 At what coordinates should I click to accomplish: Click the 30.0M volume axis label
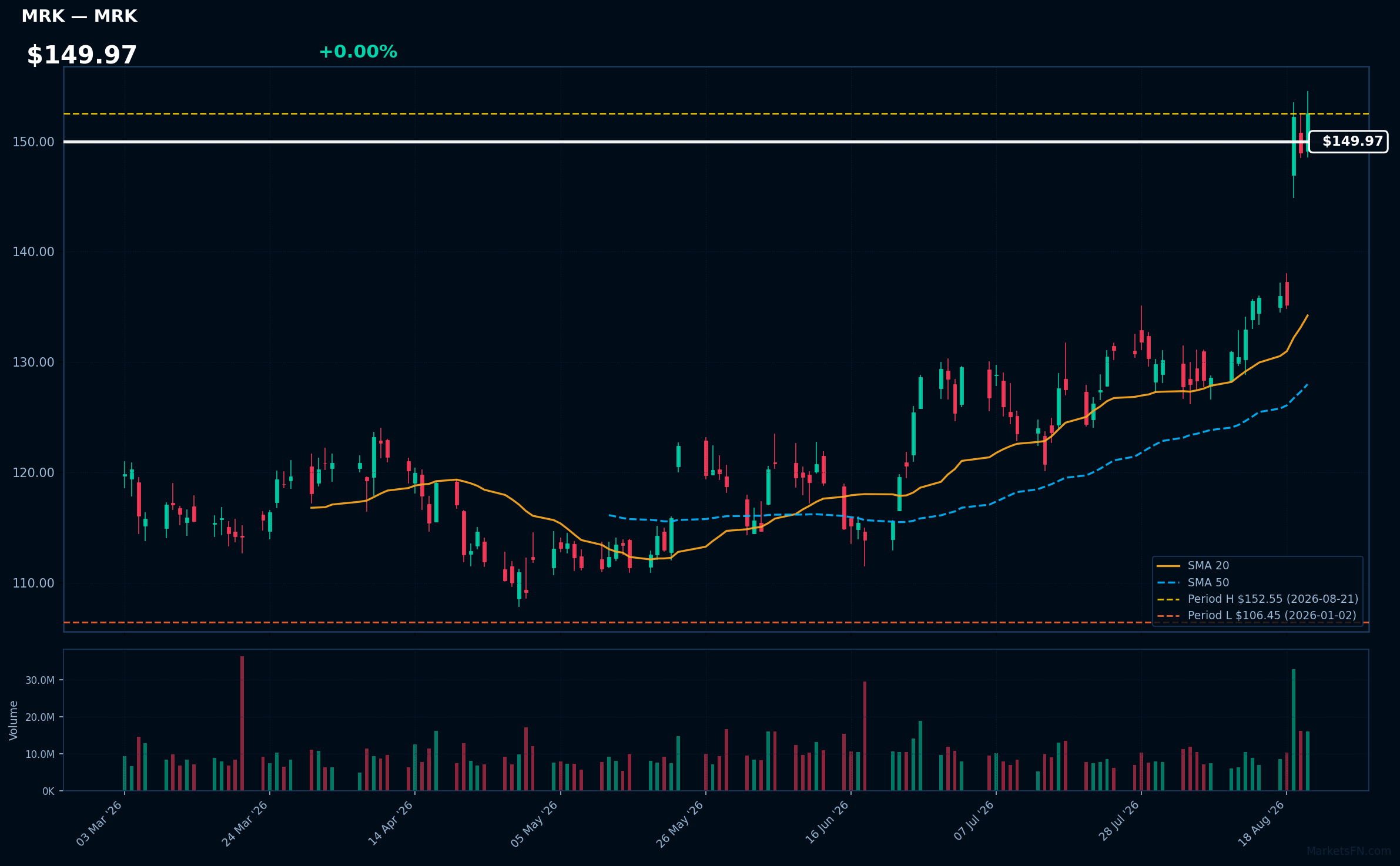coord(40,680)
